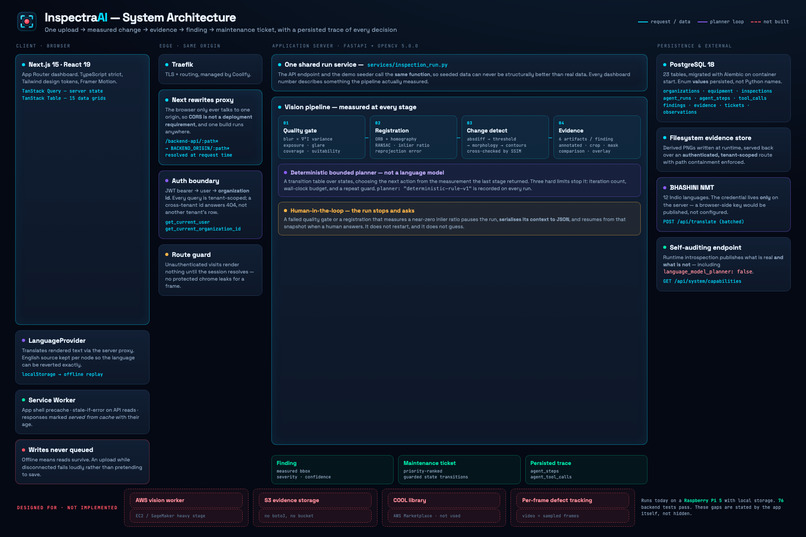Click the "EDGE · SAME ORIGIN" column header
Screen dimensions: 806x537
[190, 46]
